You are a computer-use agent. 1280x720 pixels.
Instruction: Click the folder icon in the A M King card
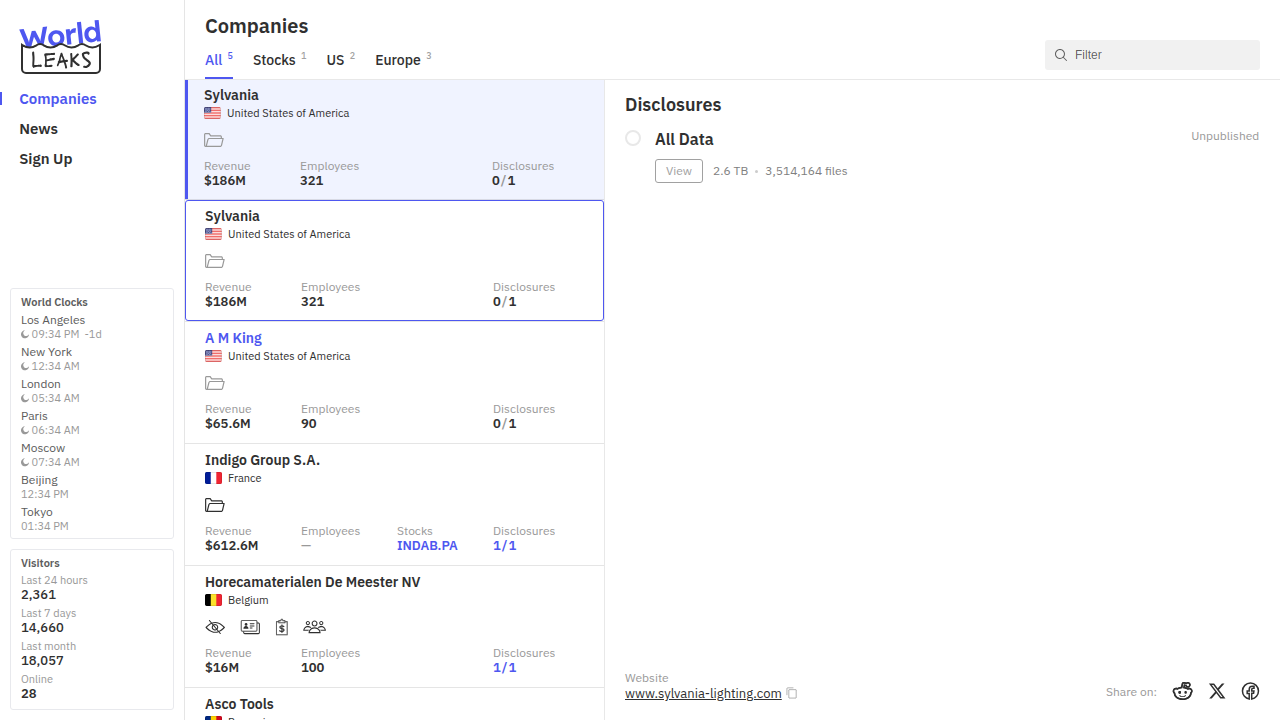click(x=215, y=384)
